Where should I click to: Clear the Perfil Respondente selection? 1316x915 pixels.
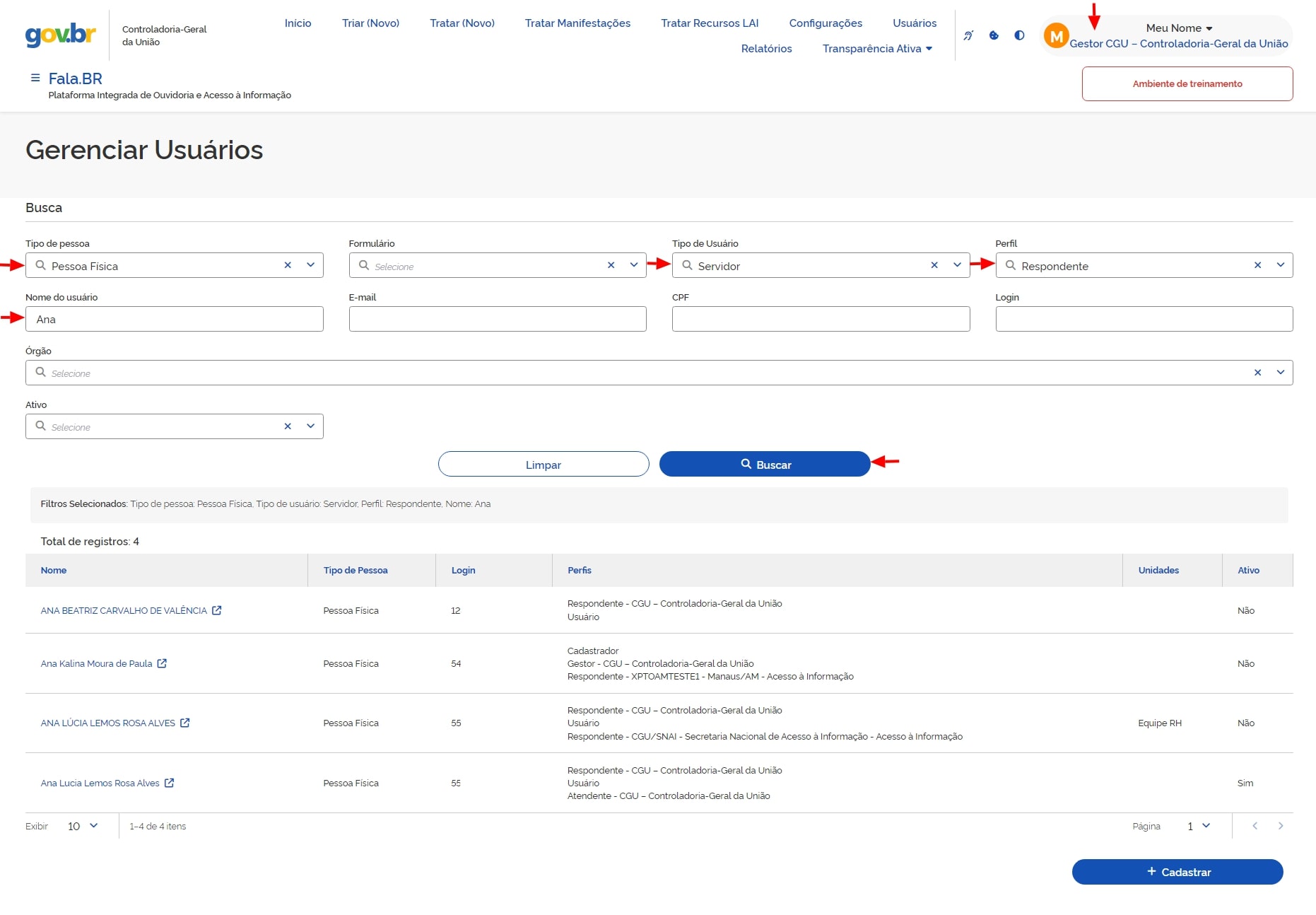(x=1257, y=265)
